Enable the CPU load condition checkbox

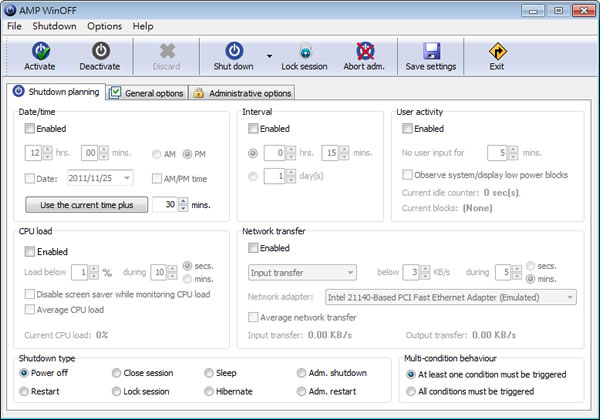(x=29, y=251)
